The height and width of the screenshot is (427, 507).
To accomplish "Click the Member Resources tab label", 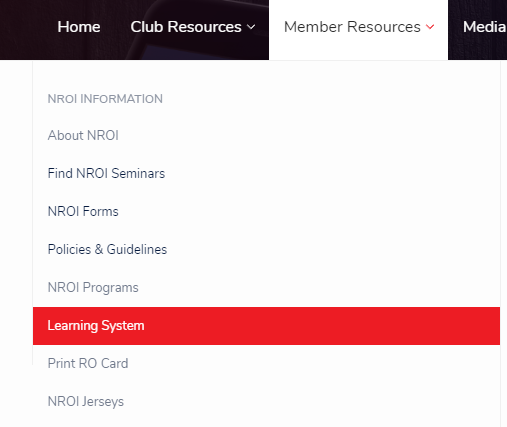I will pyautogui.click(x=352, y=27).
